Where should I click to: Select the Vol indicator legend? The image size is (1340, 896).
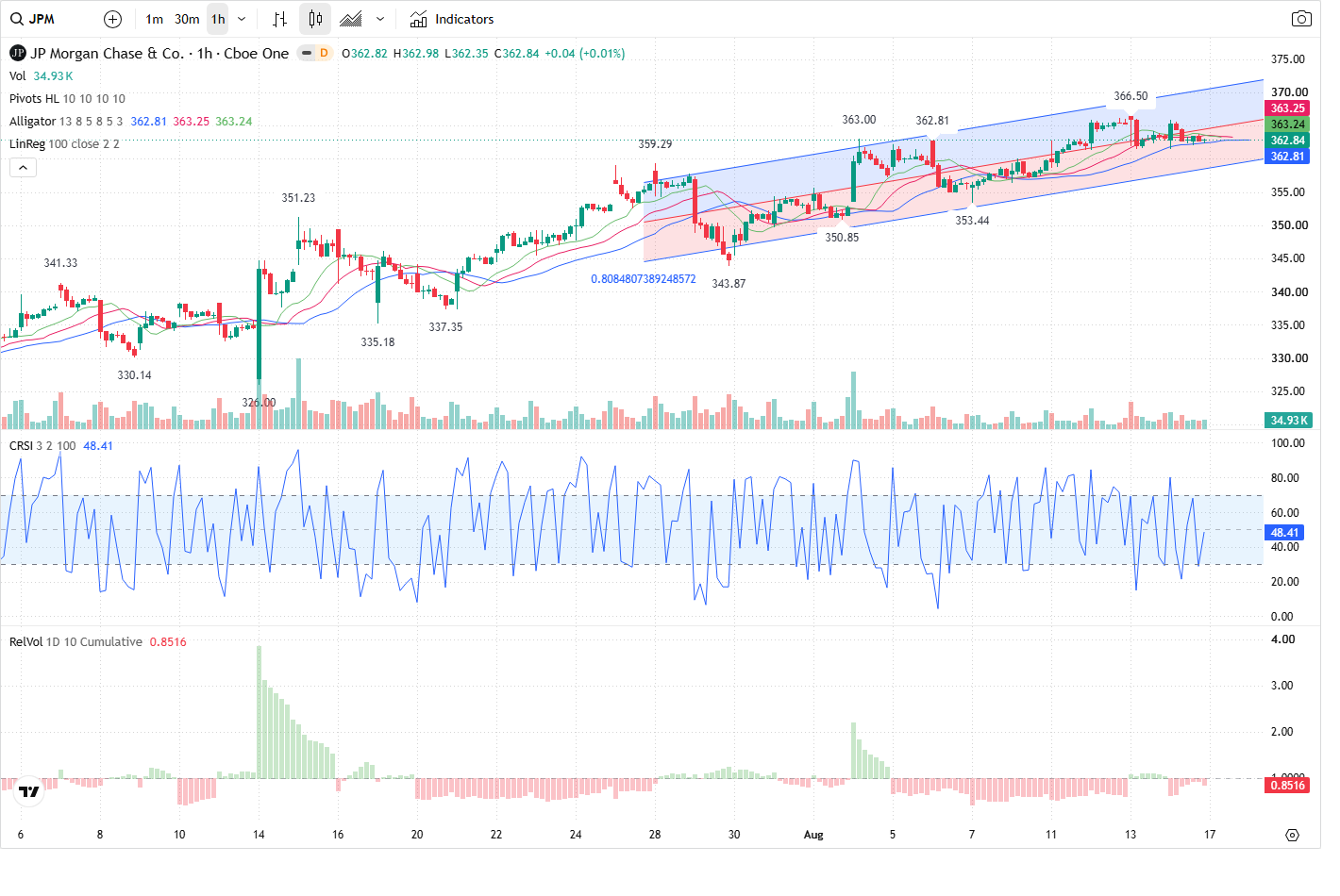(x=18, y=76)
